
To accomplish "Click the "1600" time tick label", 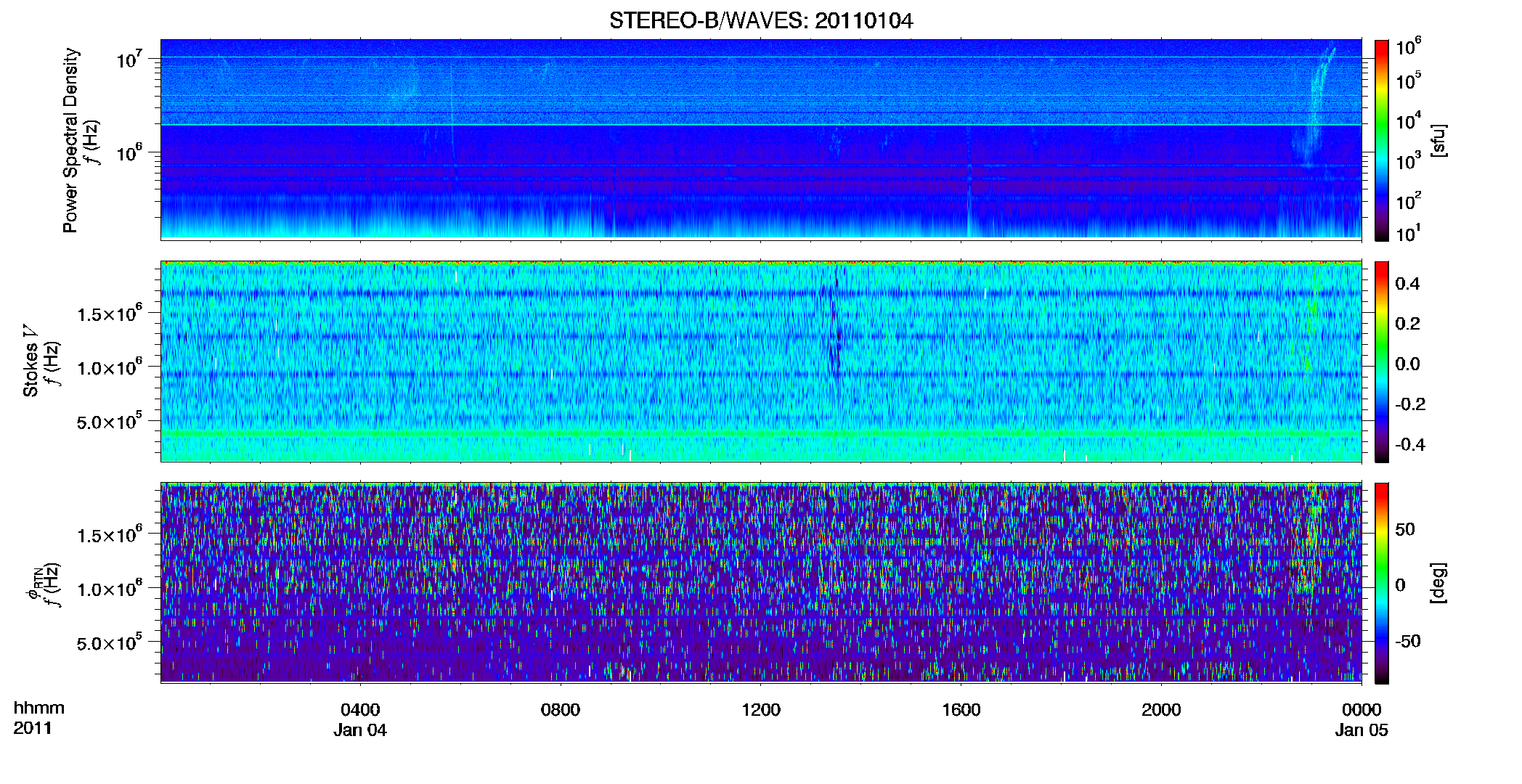I will tap(961, 709).
